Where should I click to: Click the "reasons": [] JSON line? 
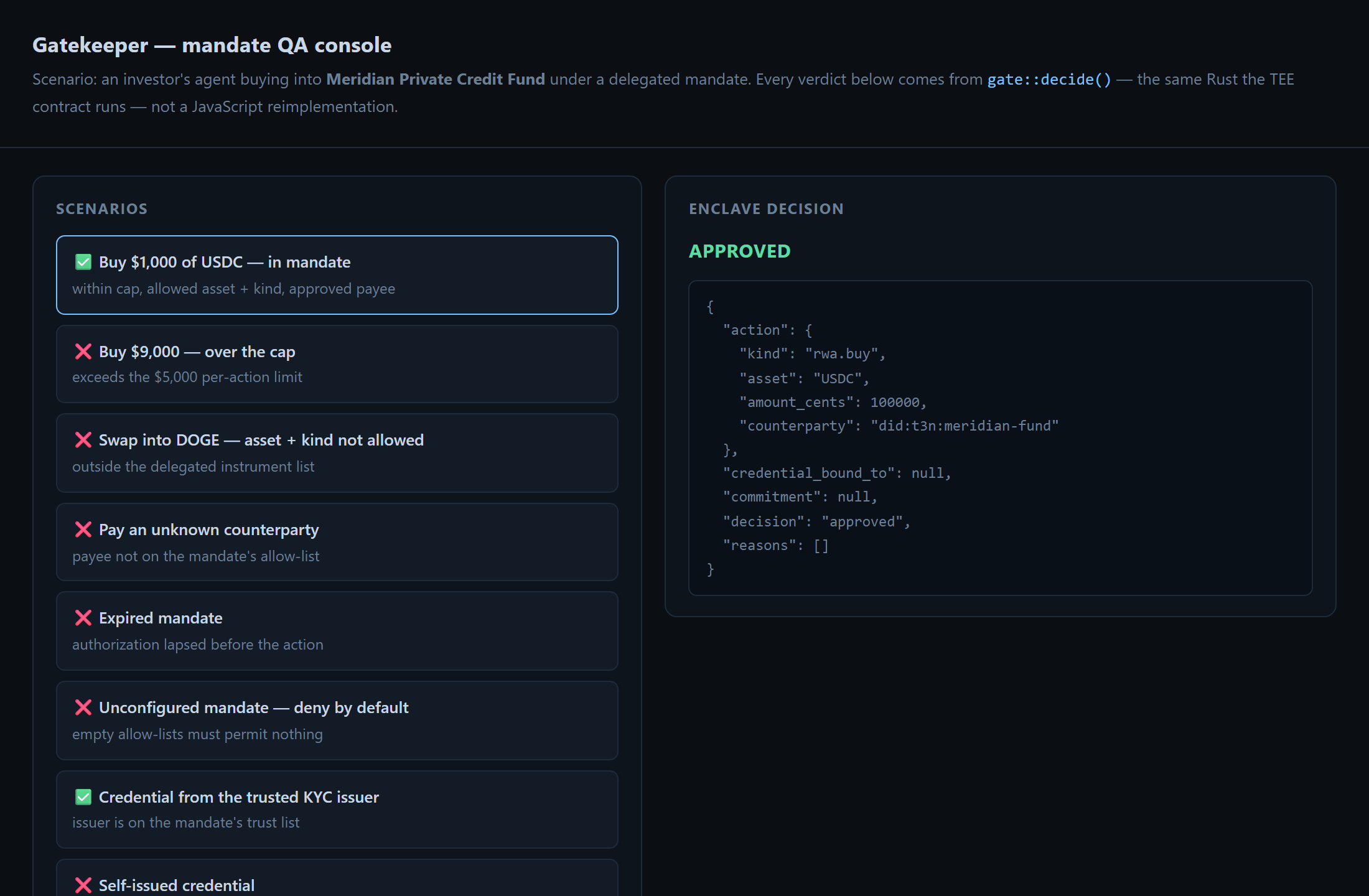tap(775, 546)
